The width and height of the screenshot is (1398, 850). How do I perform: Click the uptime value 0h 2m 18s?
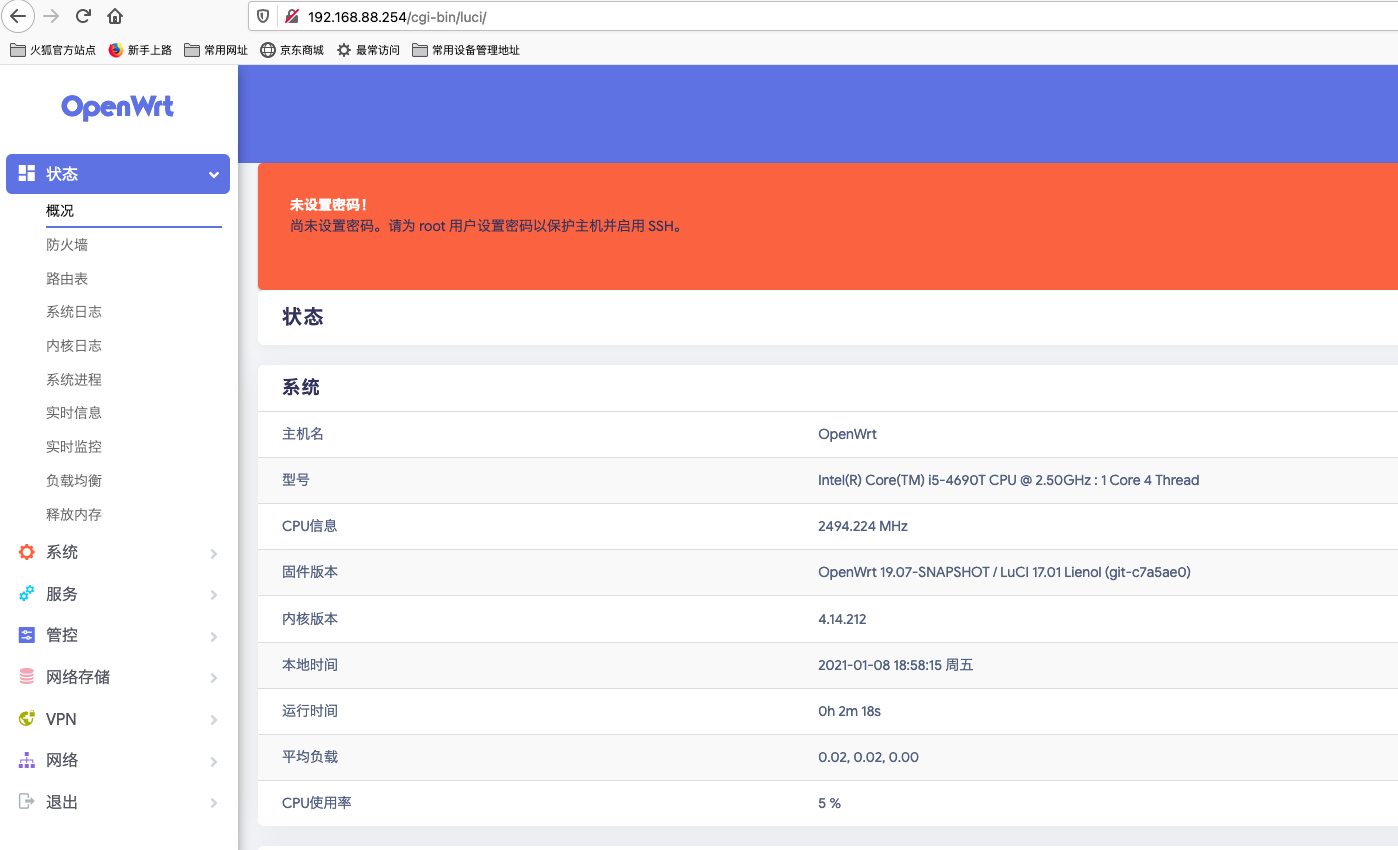click(x=849, y=711)
